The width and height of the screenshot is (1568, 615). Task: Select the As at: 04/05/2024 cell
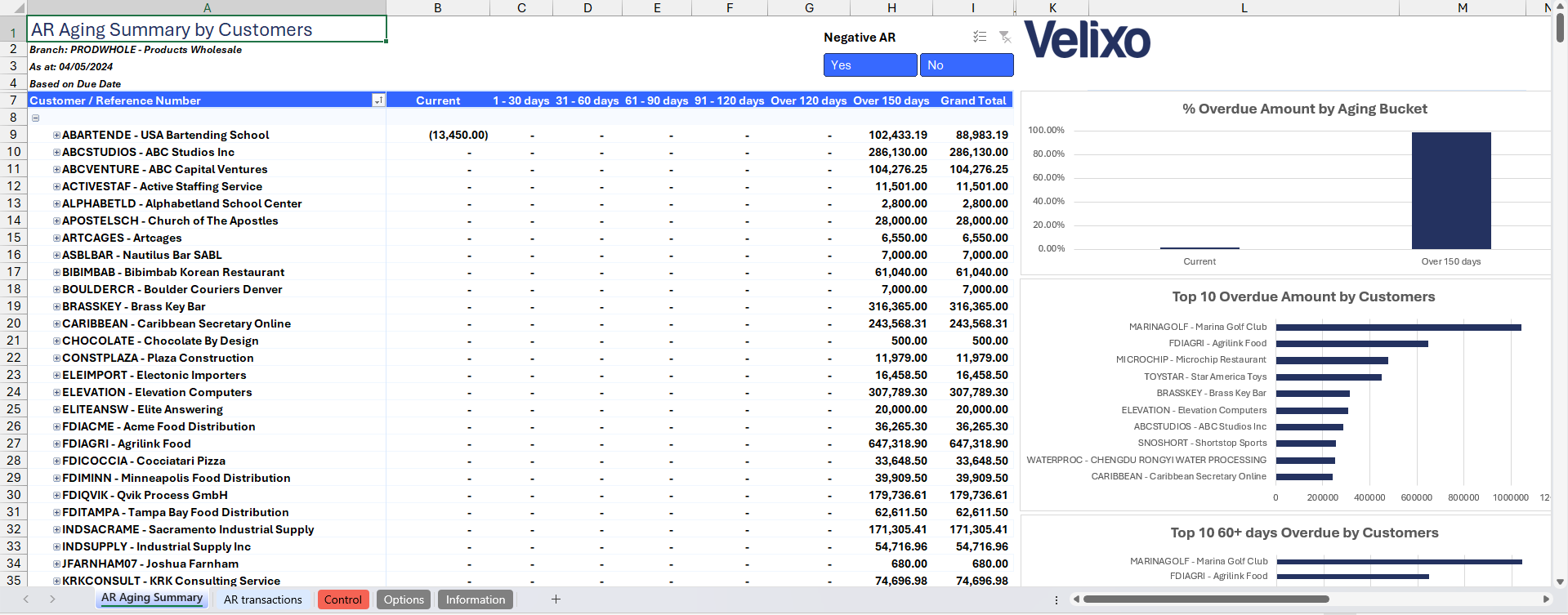point(207,67)
